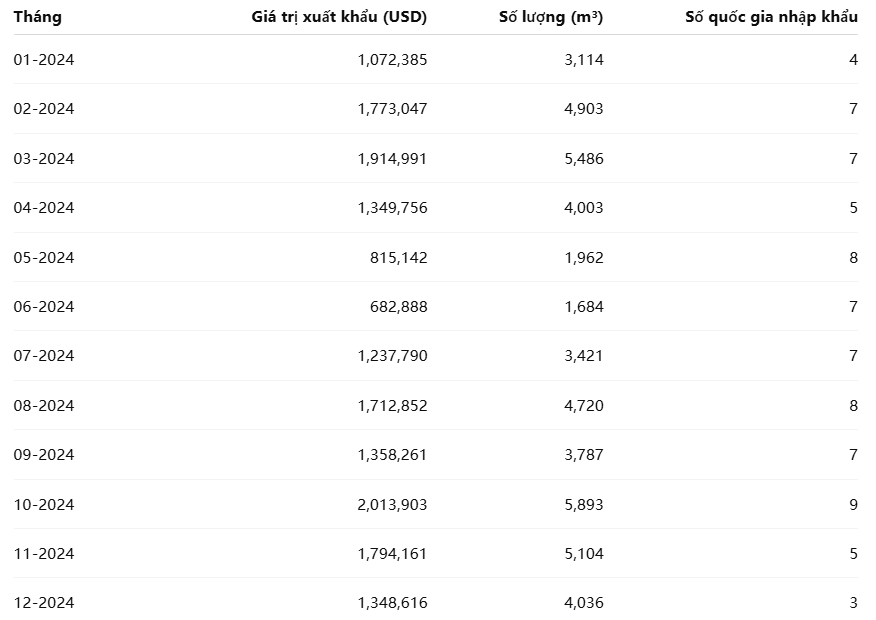Click export value 1,712,852
This screenshot has width=876, height=620.
click(x=392, y=406)
